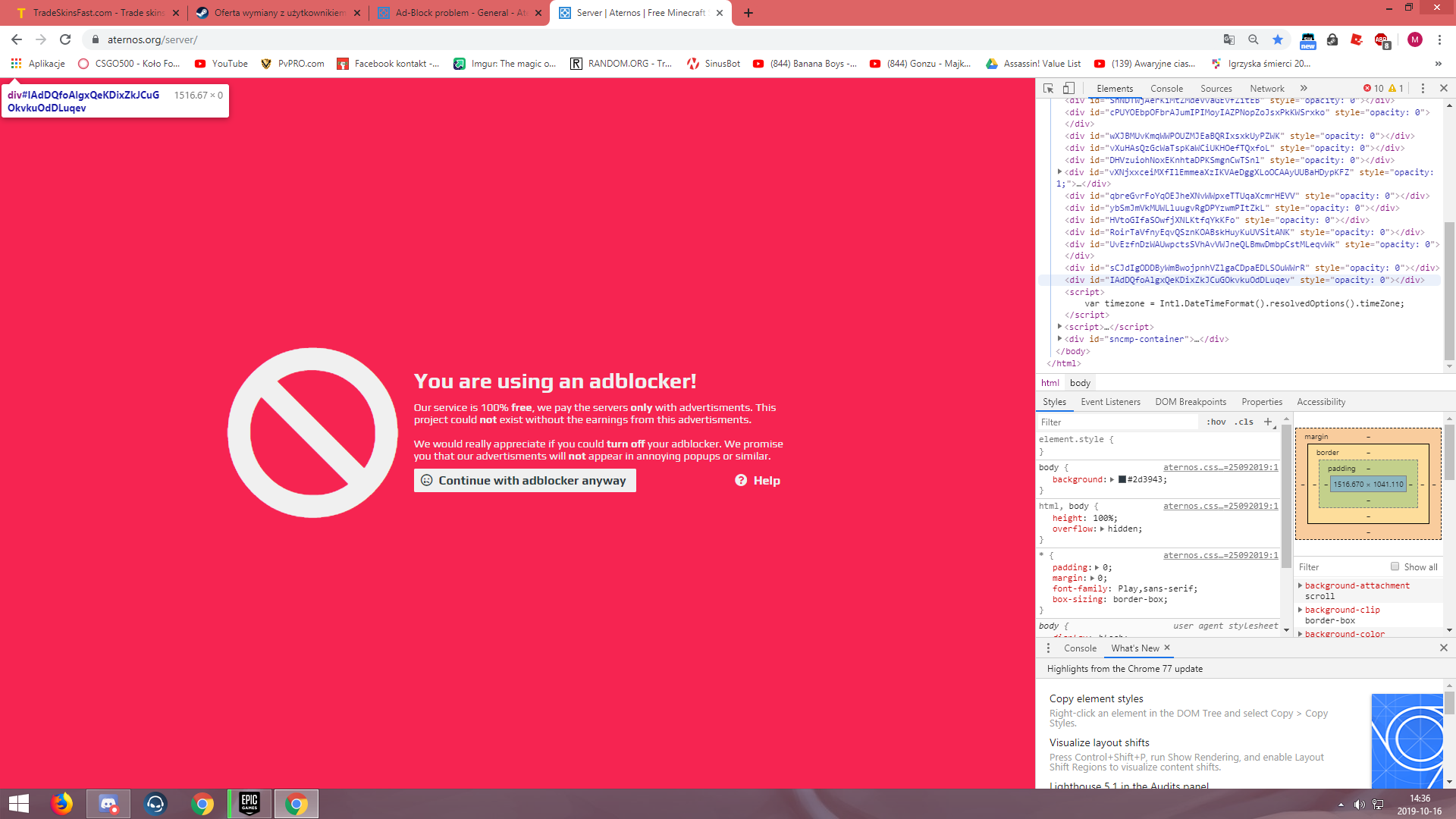Click the bookmark star icon
The image size is (1456, 819).
(x=1278, y=39)
